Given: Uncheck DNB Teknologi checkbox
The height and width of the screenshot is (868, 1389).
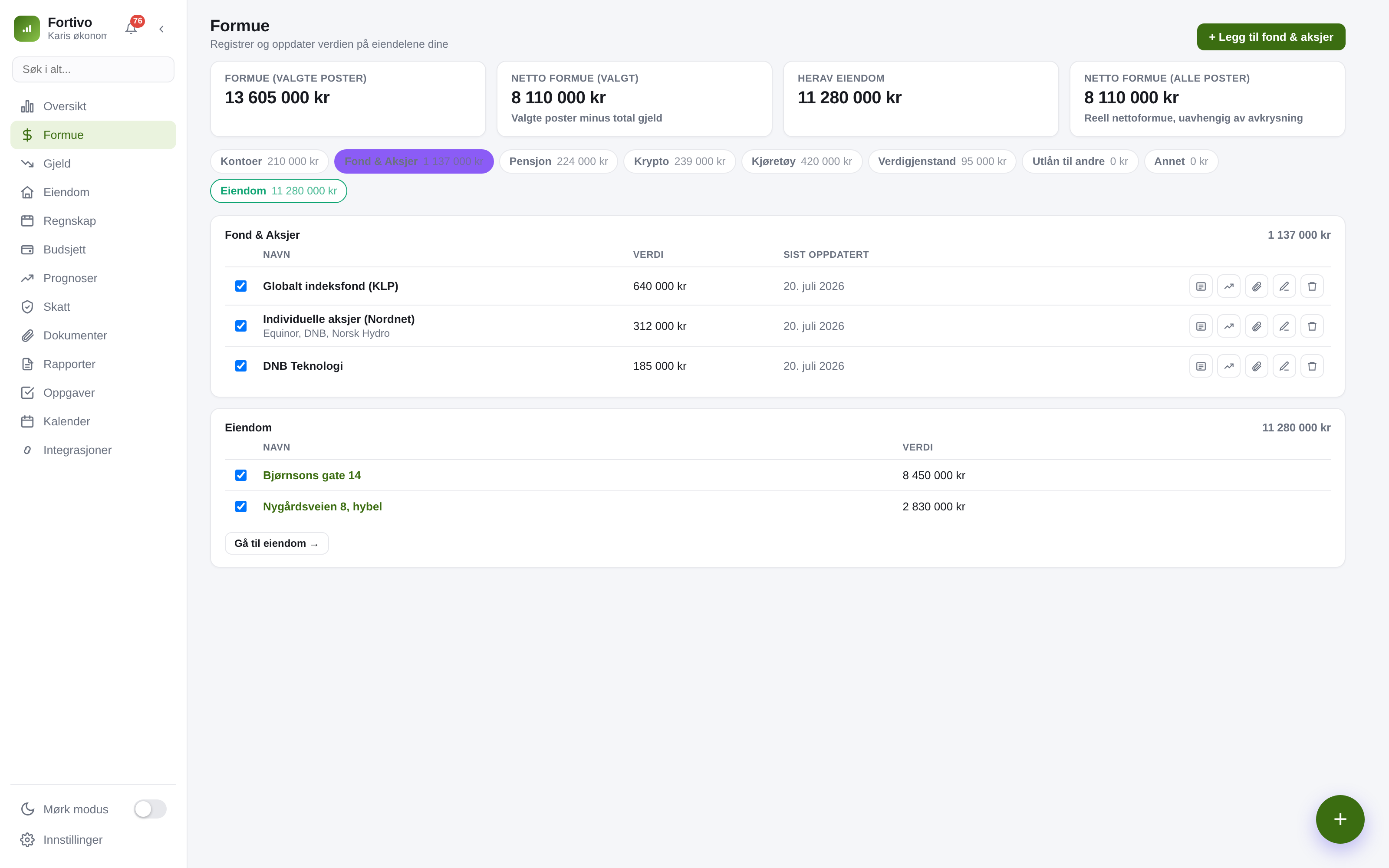Looking at the screenshot, I should 241,366.
